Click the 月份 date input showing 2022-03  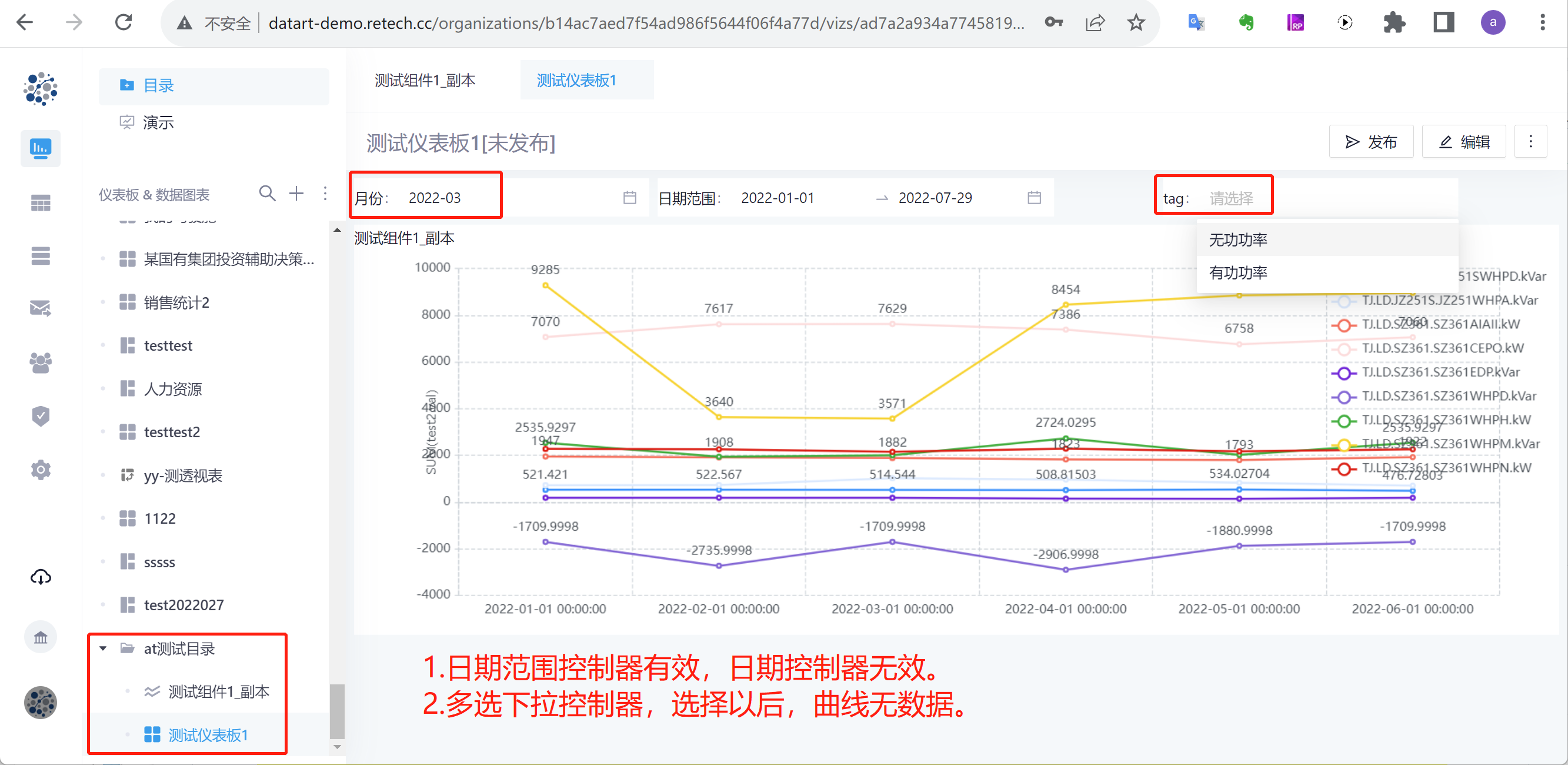[x=435, y=197]
